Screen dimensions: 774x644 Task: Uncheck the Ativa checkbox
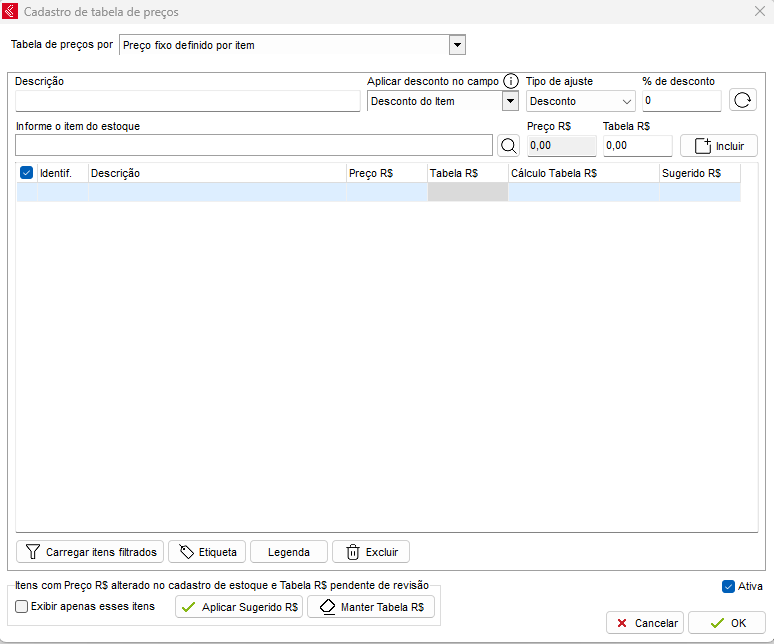pos(728,586)
